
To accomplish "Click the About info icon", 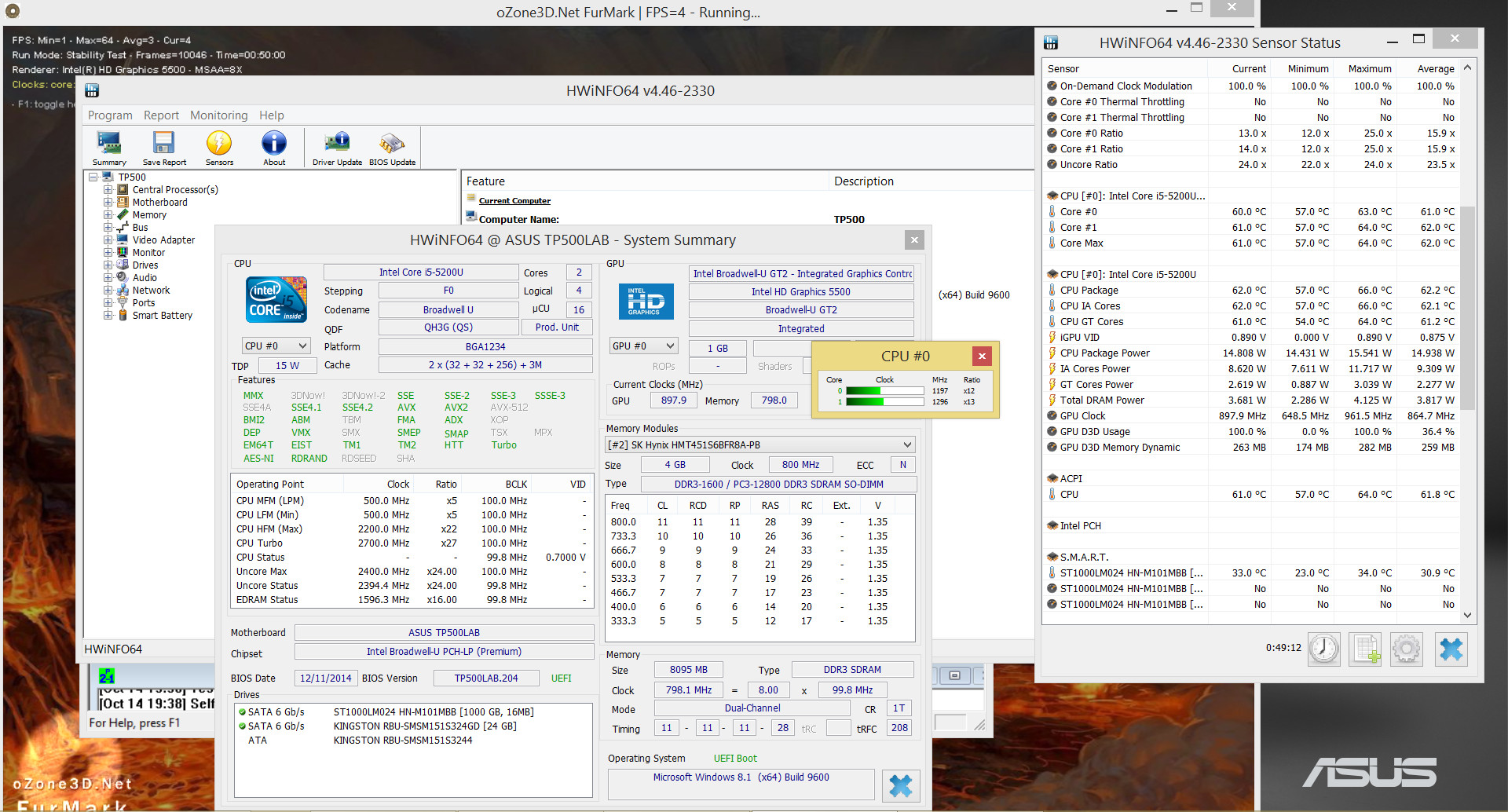I will coord(274,147).
